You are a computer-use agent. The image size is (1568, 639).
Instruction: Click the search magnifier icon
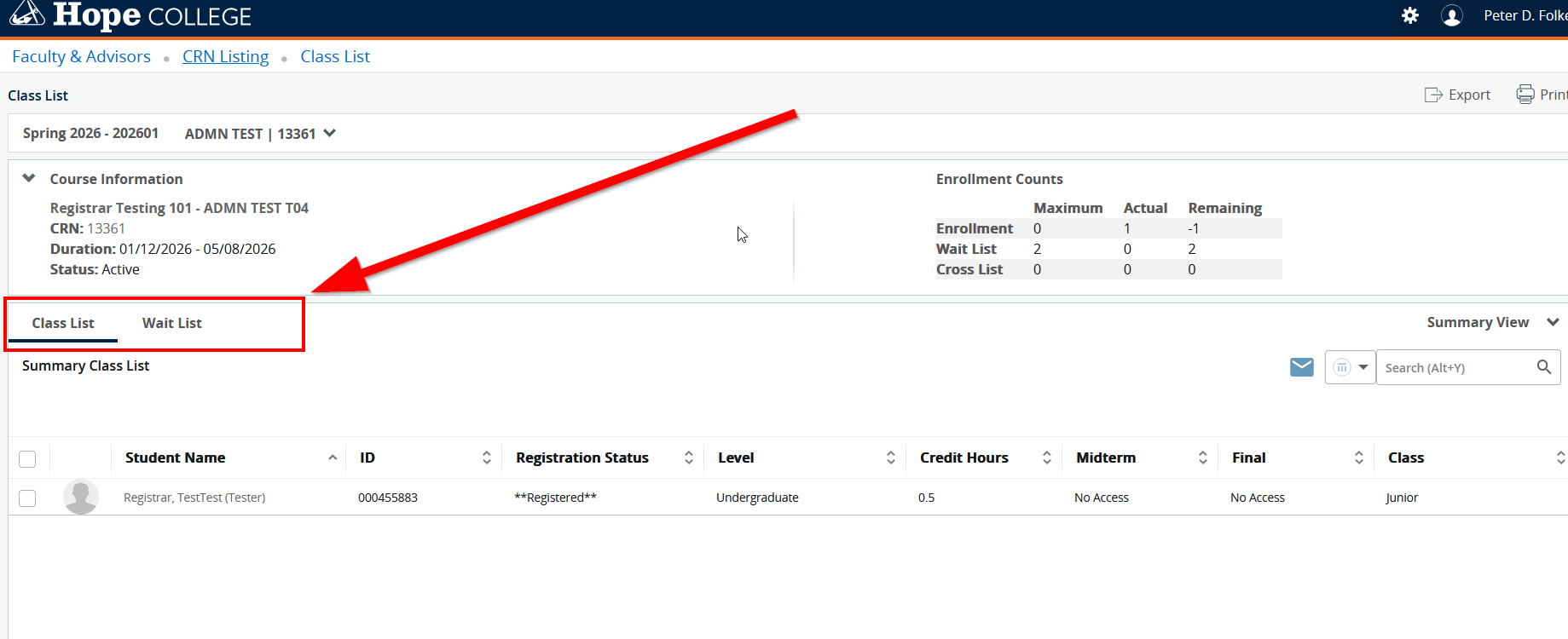1544,367
